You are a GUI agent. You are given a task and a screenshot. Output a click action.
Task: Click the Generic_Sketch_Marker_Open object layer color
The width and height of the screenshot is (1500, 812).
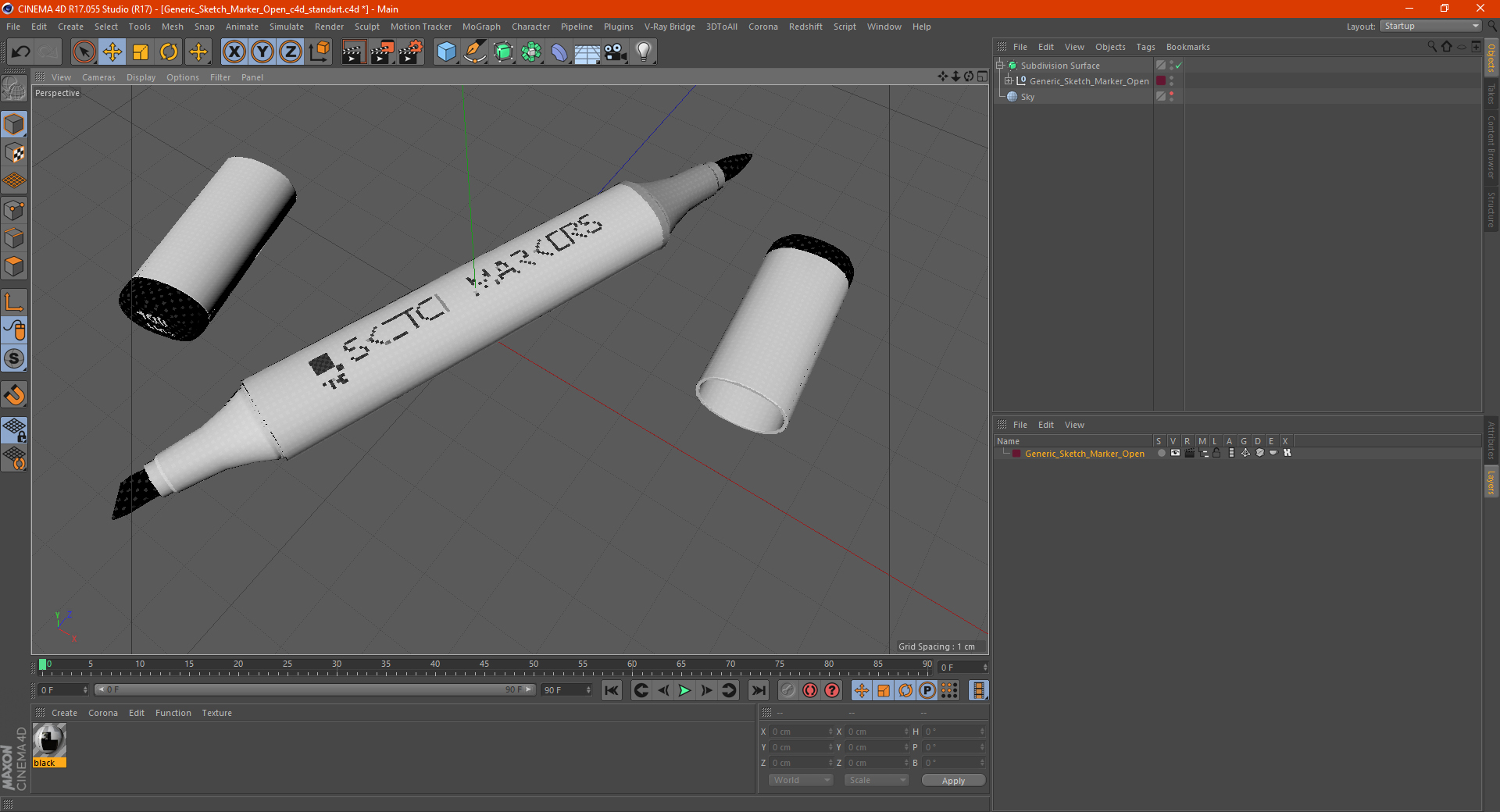point(1161,81)
